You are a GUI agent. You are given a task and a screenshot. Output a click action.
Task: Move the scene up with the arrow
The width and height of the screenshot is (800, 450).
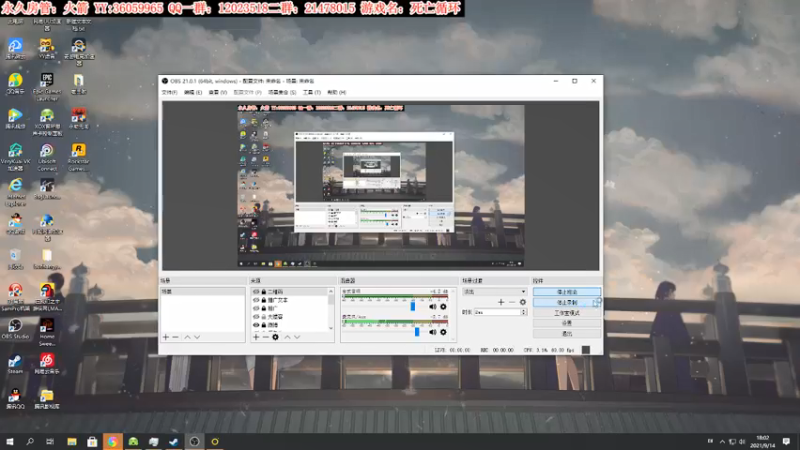click(x=187, y=337)
